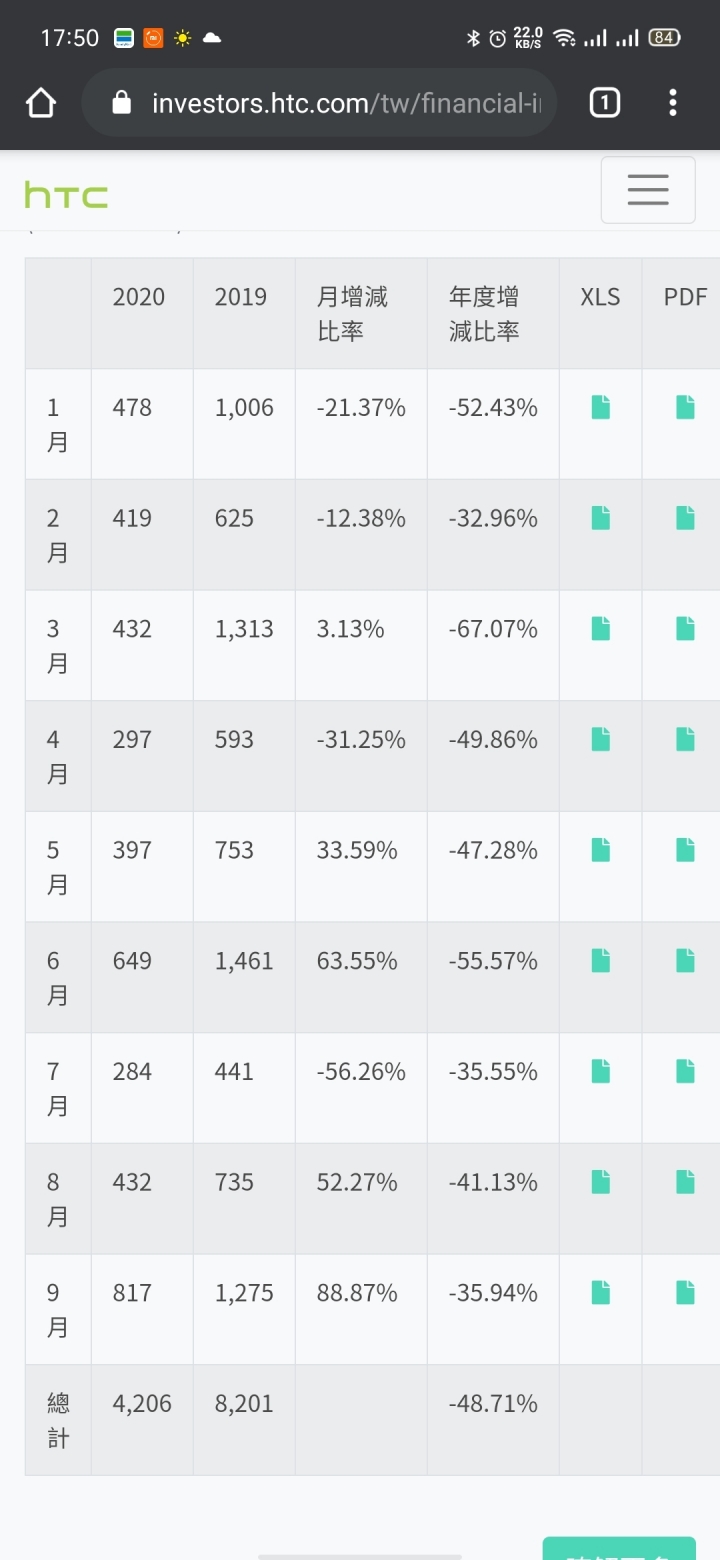Image resolution: width=720 pixels, height=1560 pixels.
Task: Open the tab switcher
Action: point(604,102)
